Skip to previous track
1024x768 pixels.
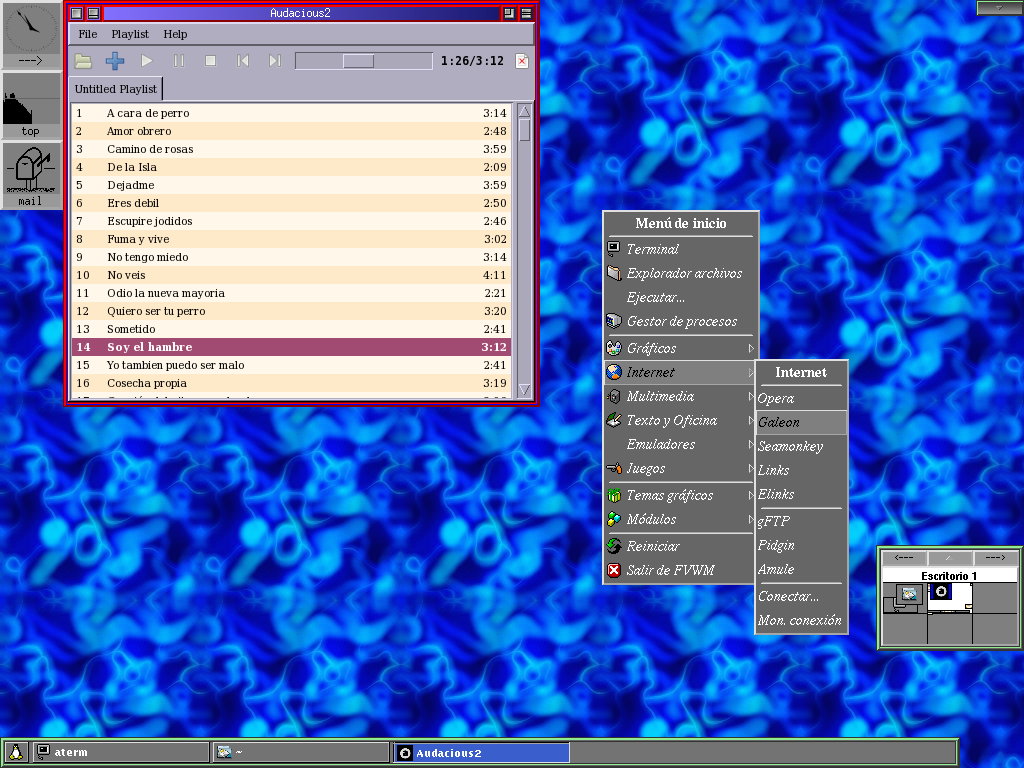[242, 61]
